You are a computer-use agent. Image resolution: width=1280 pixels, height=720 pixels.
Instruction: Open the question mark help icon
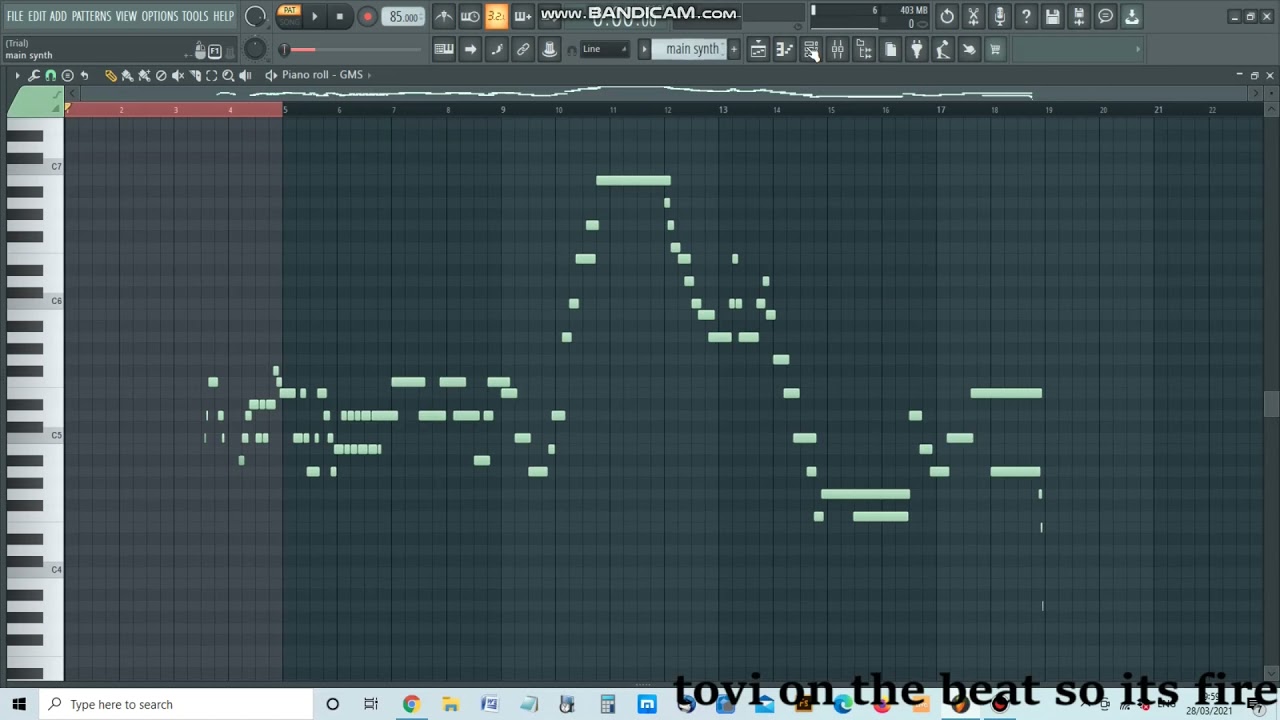(x=1026, y=16)
